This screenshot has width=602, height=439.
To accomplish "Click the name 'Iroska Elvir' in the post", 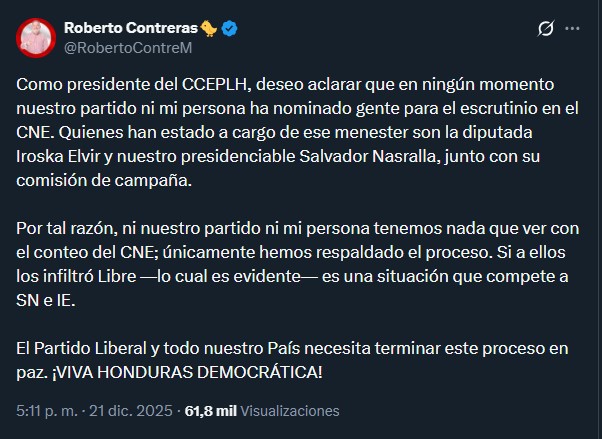I will (x=61, y=157).
